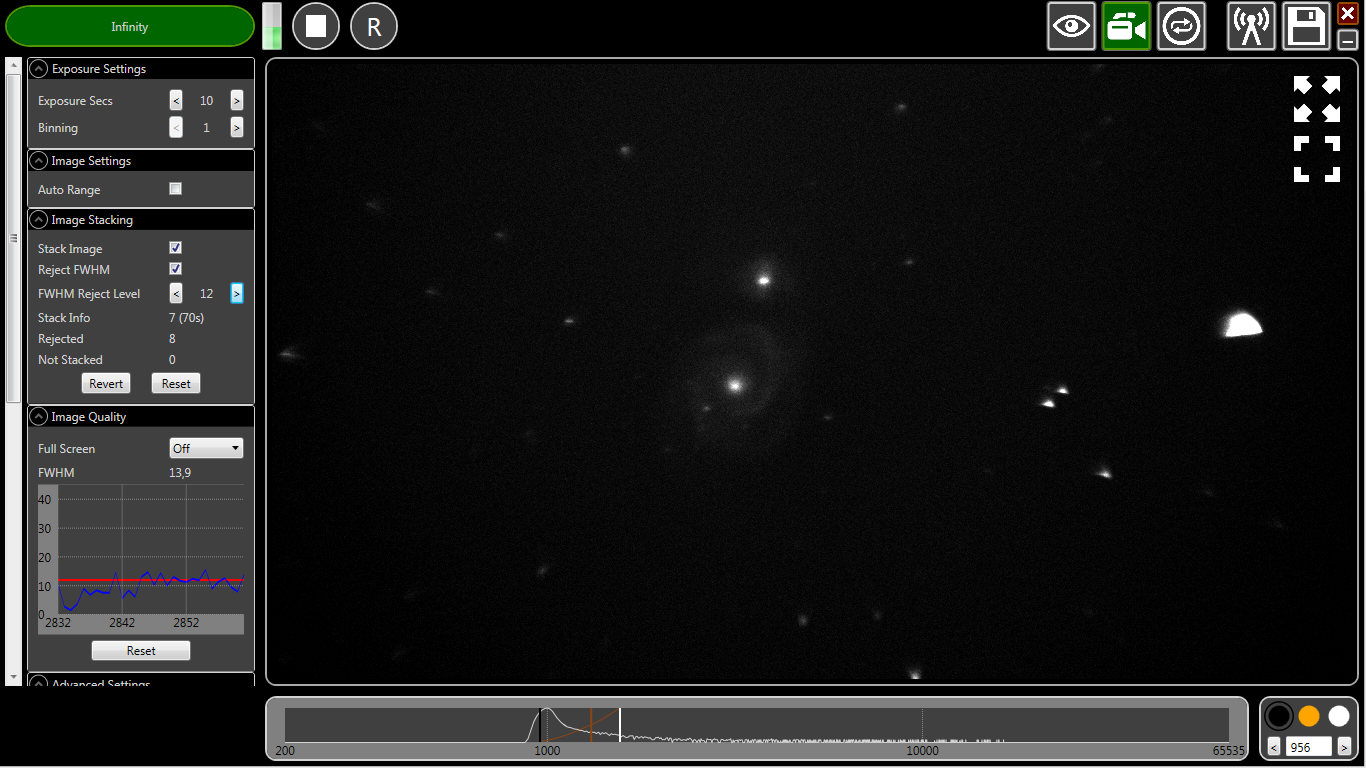This screenshot has width=1366, height=768.
Task: Disable Reject FWHM
Action: point(175,268)
